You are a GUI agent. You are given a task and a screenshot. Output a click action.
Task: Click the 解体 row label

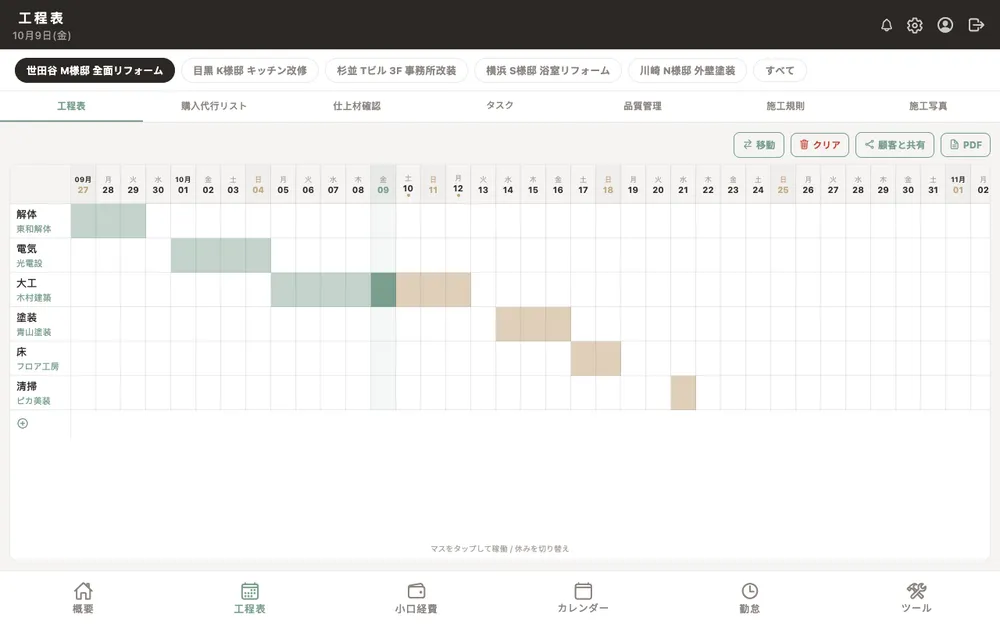click(40, 221)
